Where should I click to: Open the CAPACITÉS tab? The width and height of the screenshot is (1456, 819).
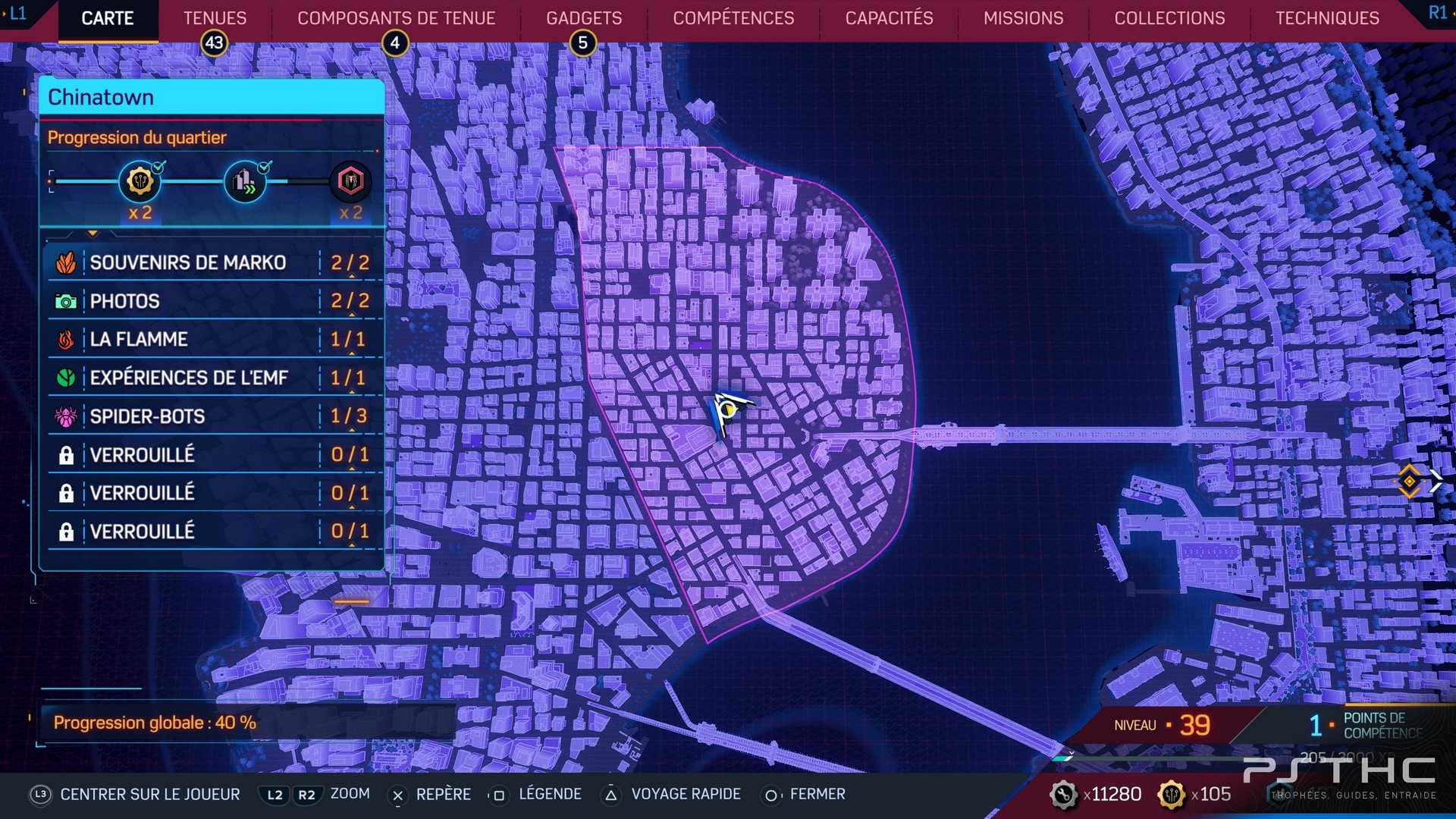coord(889,18)
